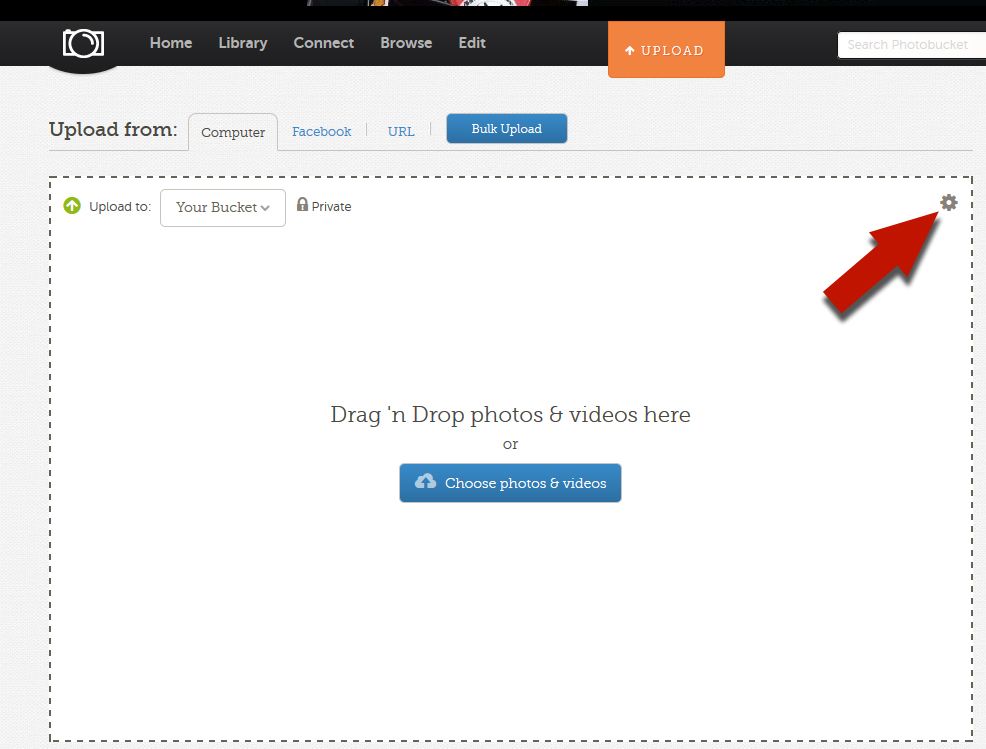This screenshot has width=986, height=749.
Task: Switch to URL upload source
Action: (x=401, y=131)
